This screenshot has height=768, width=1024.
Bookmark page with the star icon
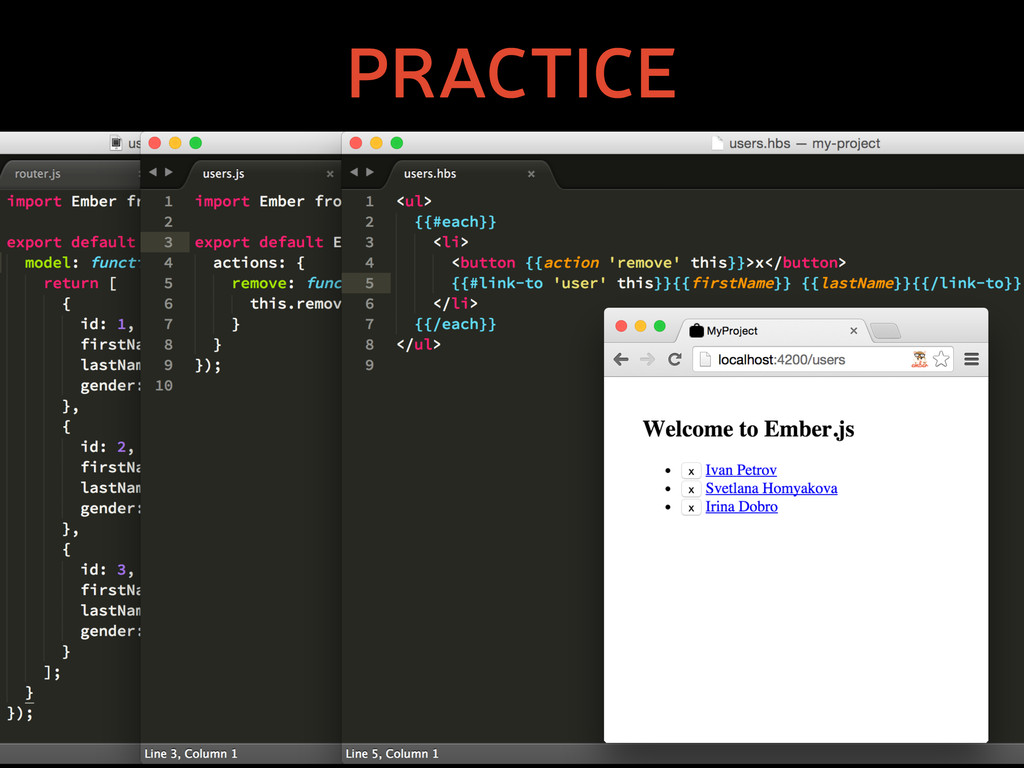tap(941, 359)
